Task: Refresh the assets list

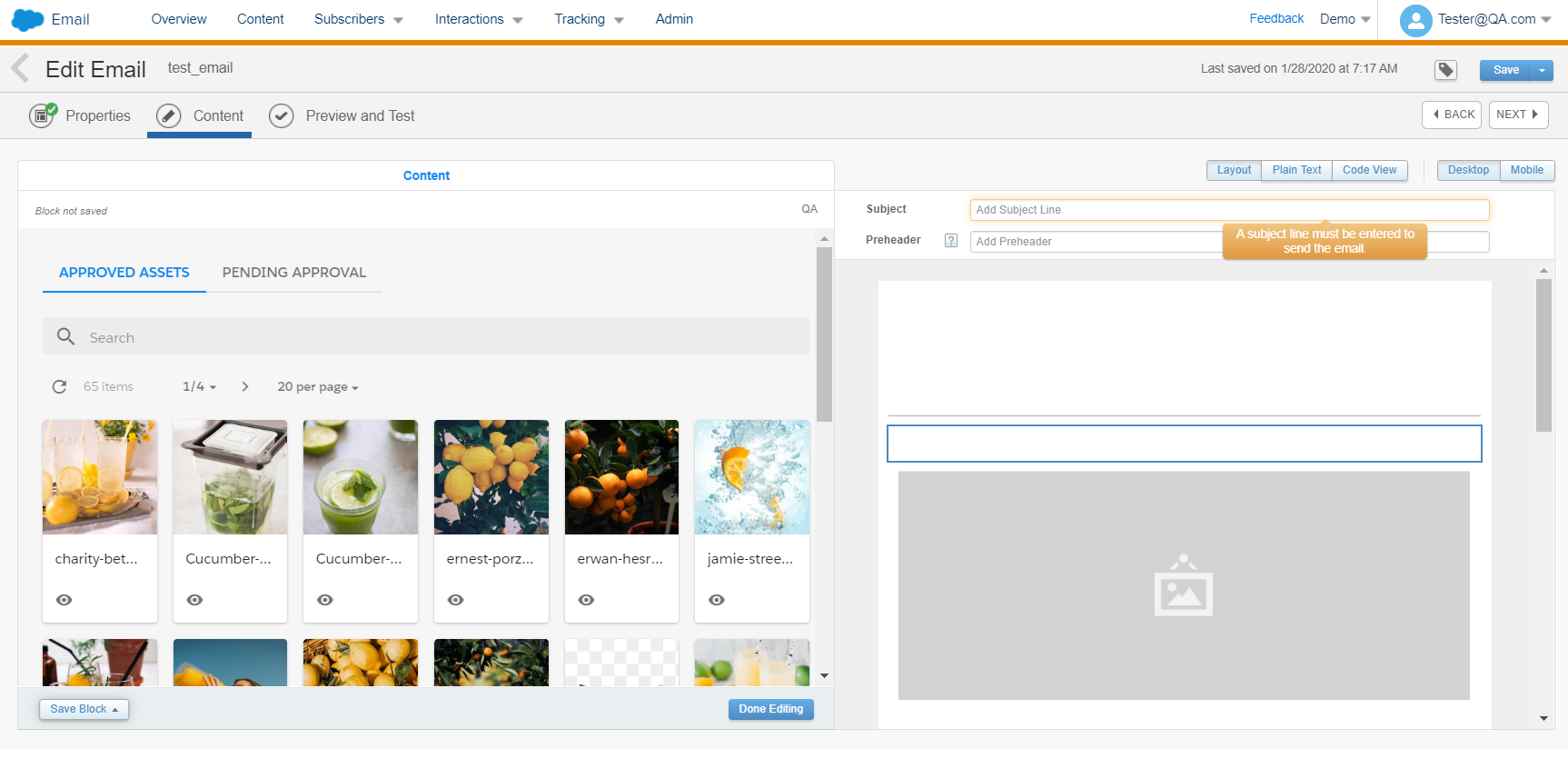Action: [x=59, y=386]
